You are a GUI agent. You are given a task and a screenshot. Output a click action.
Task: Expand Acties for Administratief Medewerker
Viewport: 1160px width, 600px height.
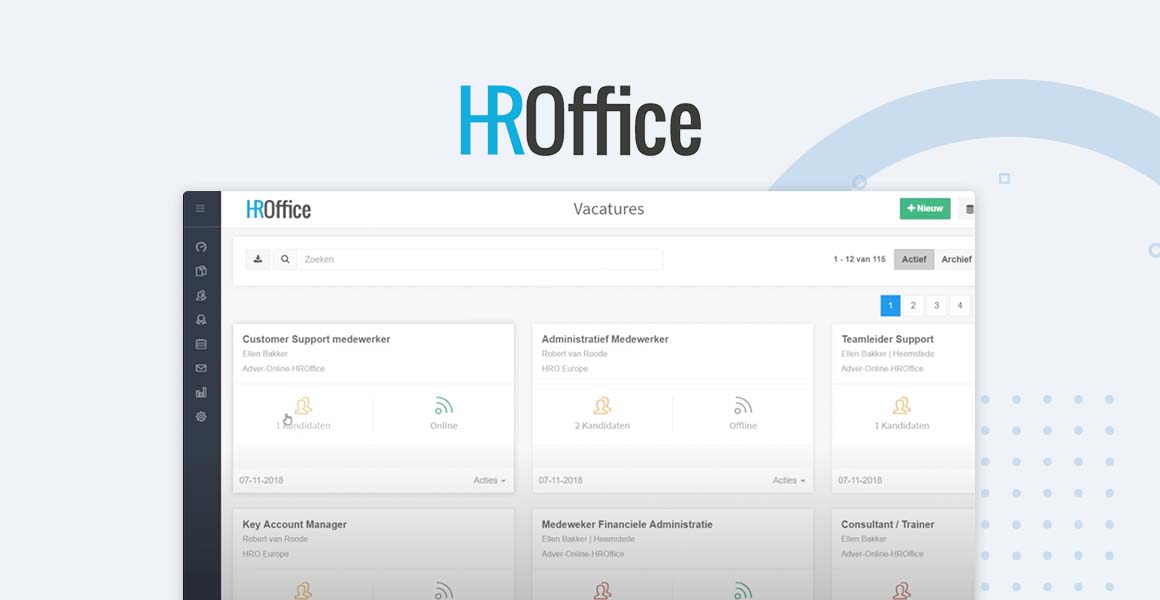[789, 480]
